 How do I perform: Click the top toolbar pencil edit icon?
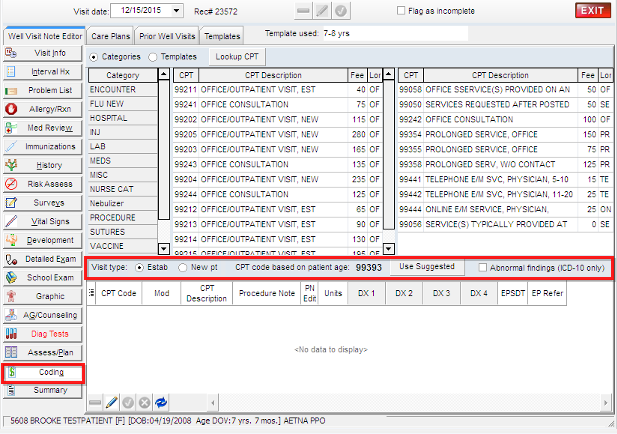click(322, 11)
